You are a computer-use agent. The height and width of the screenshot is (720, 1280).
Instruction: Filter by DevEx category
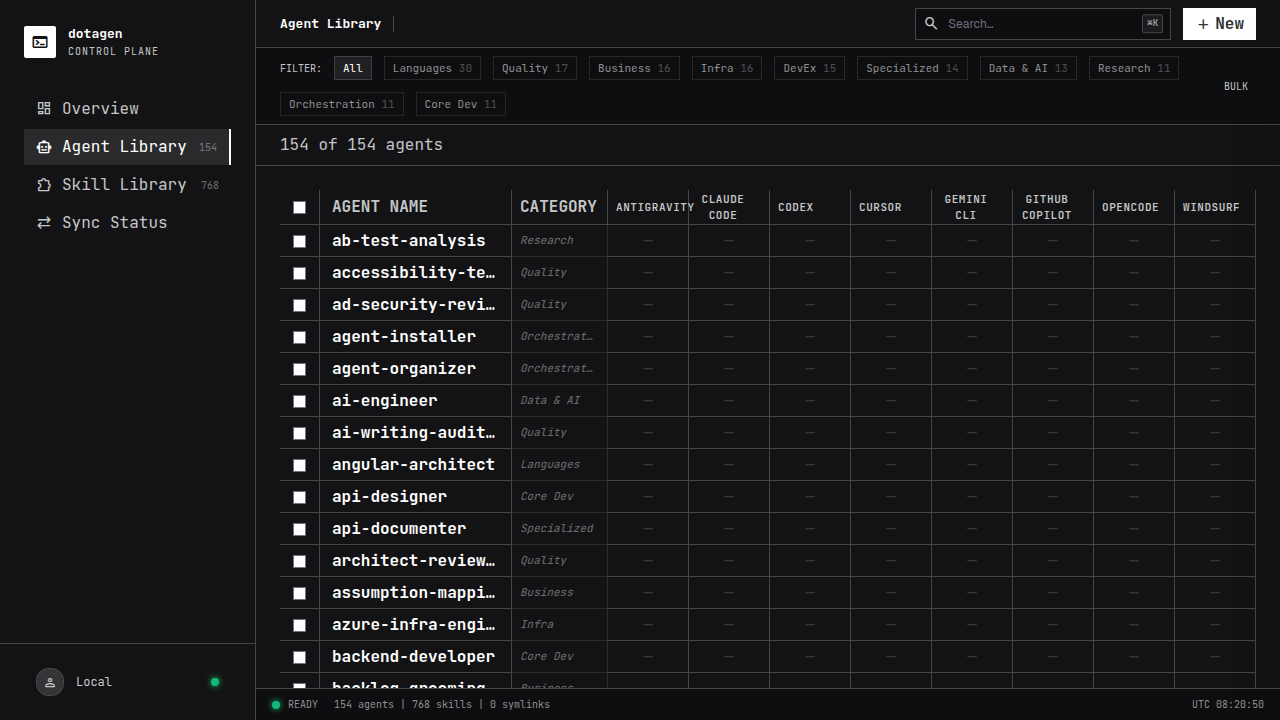[810, 68]
